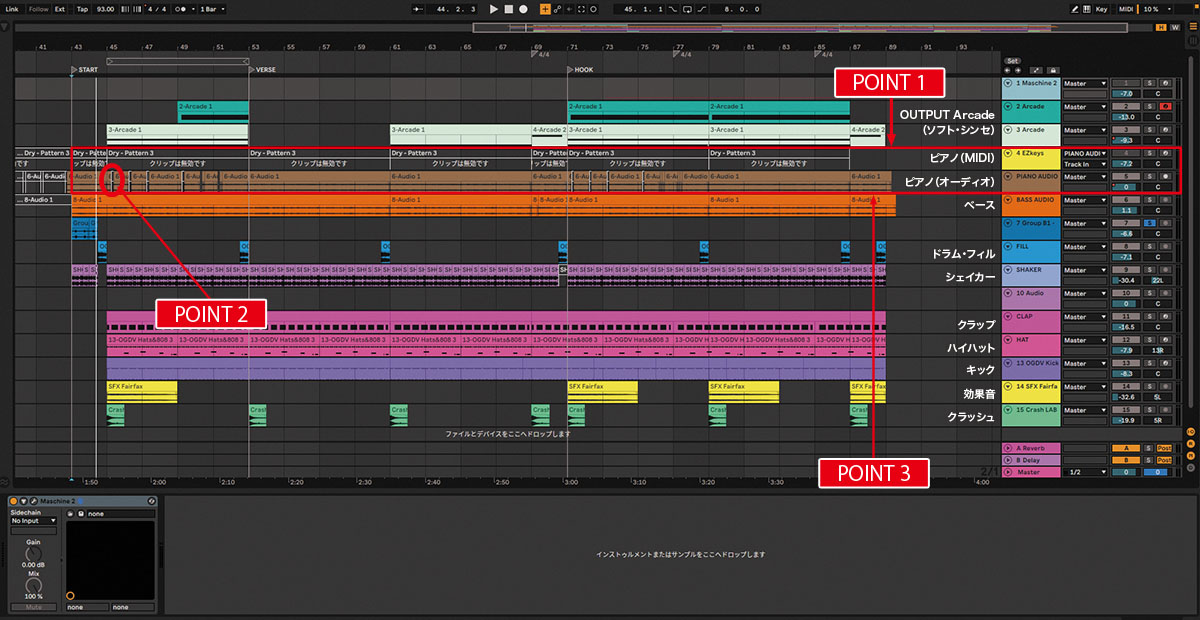Click the Arrangement Record button
Screen dimensions: 1200x620
pos(523,9)
